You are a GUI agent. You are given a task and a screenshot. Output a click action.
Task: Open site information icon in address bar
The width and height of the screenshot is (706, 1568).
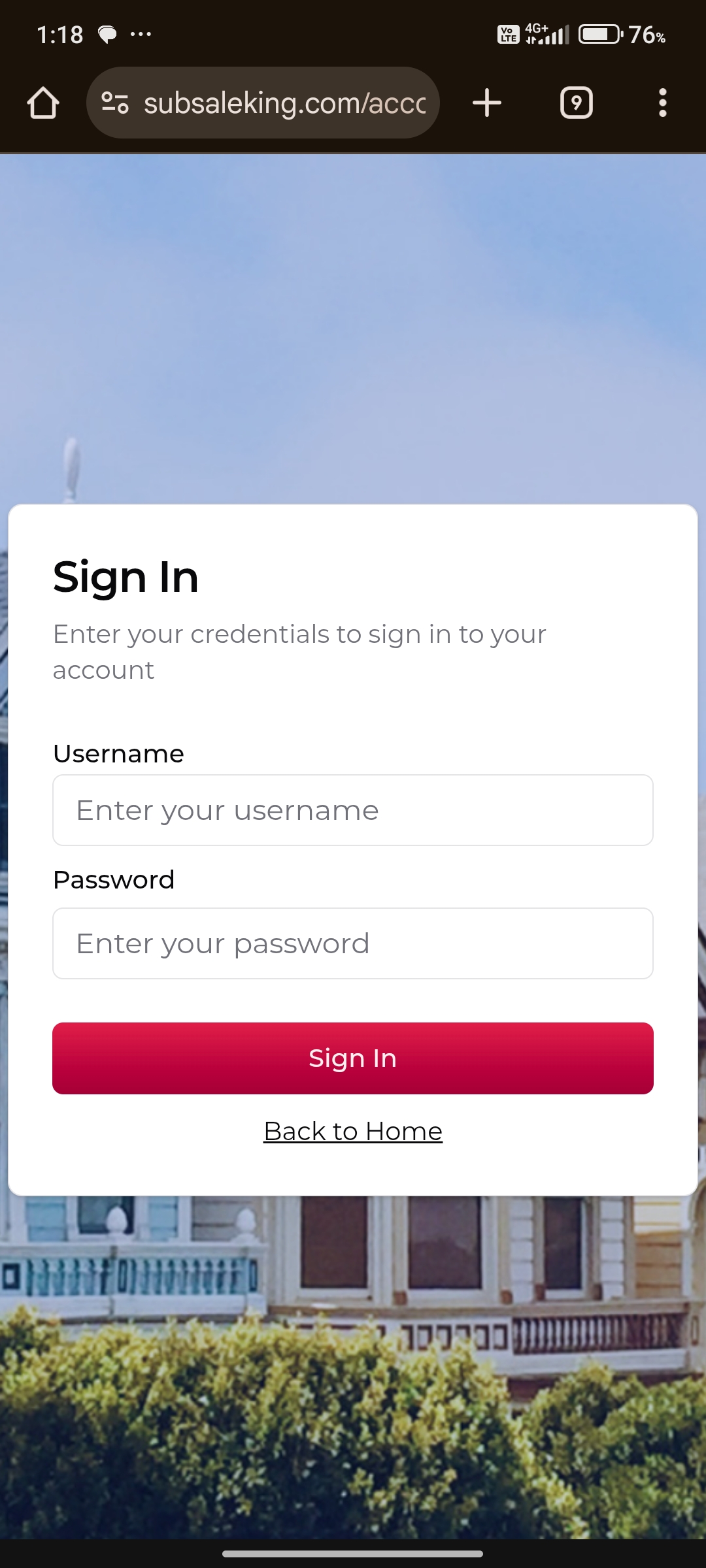pyautogui.click(x=115, y=103)
